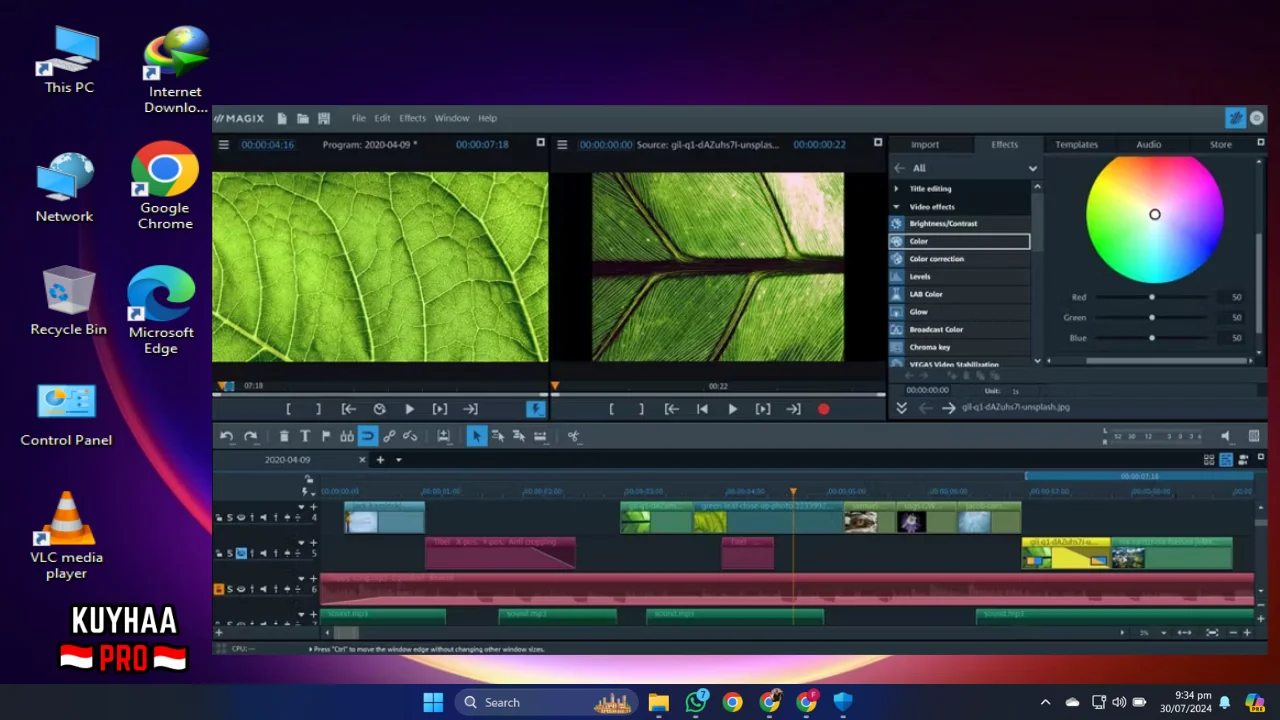1280x720 pixels.
Task: Click the color wheel picker handle
Action: point(1155,214)
